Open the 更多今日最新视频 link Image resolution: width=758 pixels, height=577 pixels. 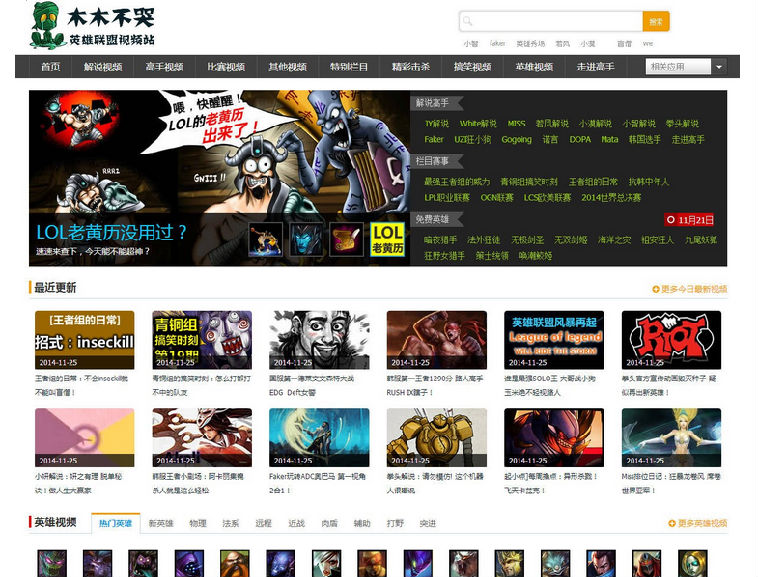(x=690, y=289)
